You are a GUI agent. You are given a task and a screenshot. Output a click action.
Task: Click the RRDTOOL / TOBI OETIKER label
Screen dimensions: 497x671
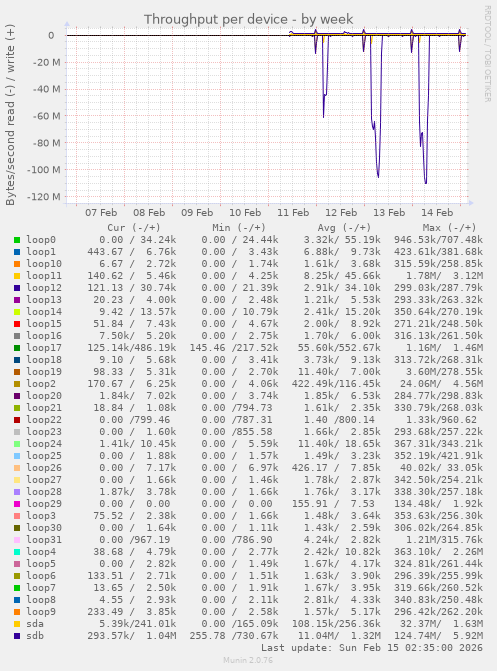(x=488, y=53)
